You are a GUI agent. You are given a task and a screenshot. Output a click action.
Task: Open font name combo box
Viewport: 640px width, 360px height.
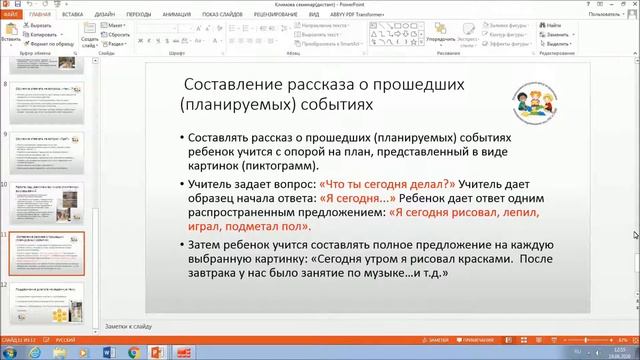[x=157, y=29]
